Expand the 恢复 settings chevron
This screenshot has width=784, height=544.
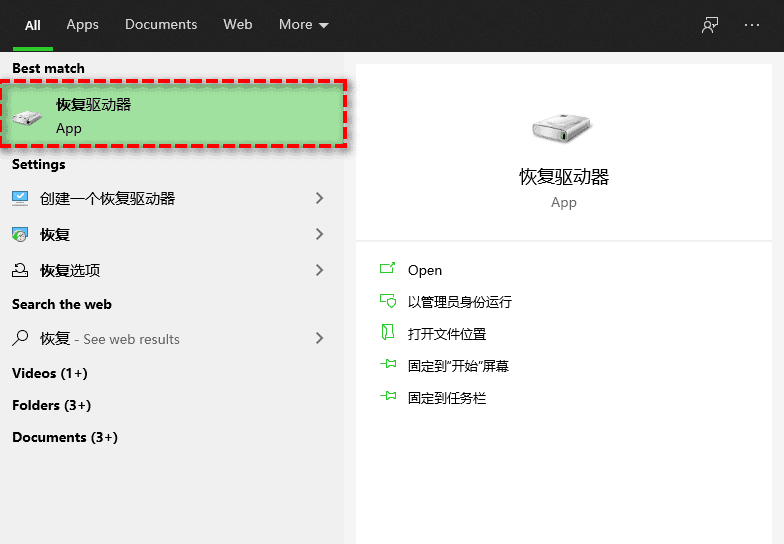click(x=320, y=234)
